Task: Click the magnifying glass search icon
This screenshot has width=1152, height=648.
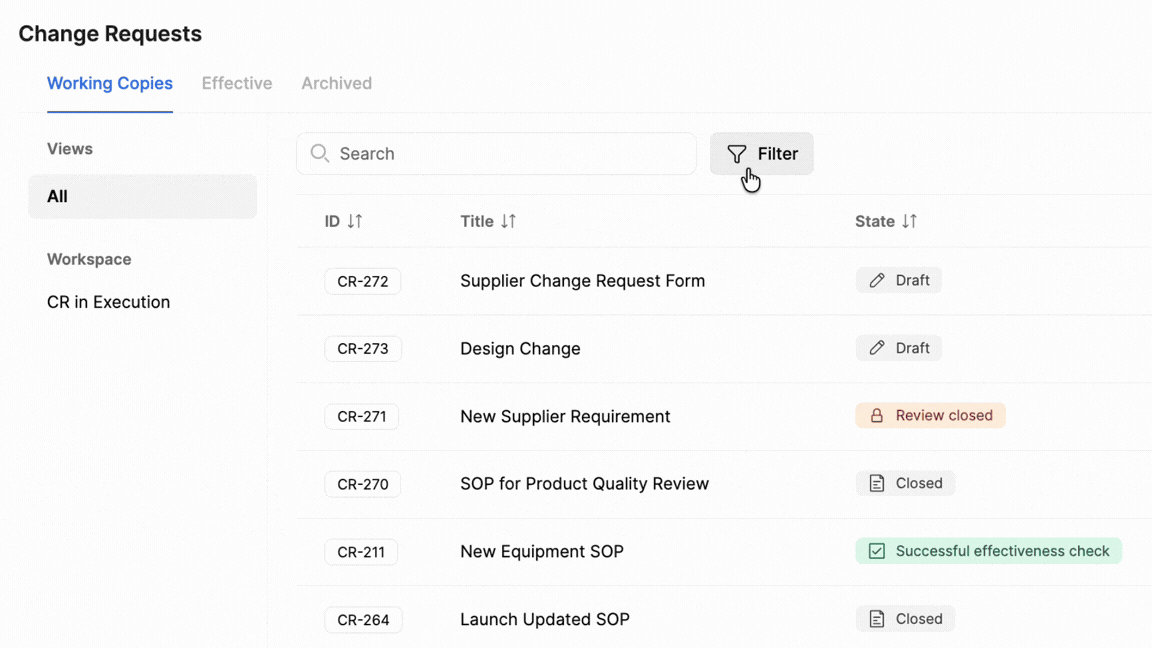Action: click(x=320, y=153)
